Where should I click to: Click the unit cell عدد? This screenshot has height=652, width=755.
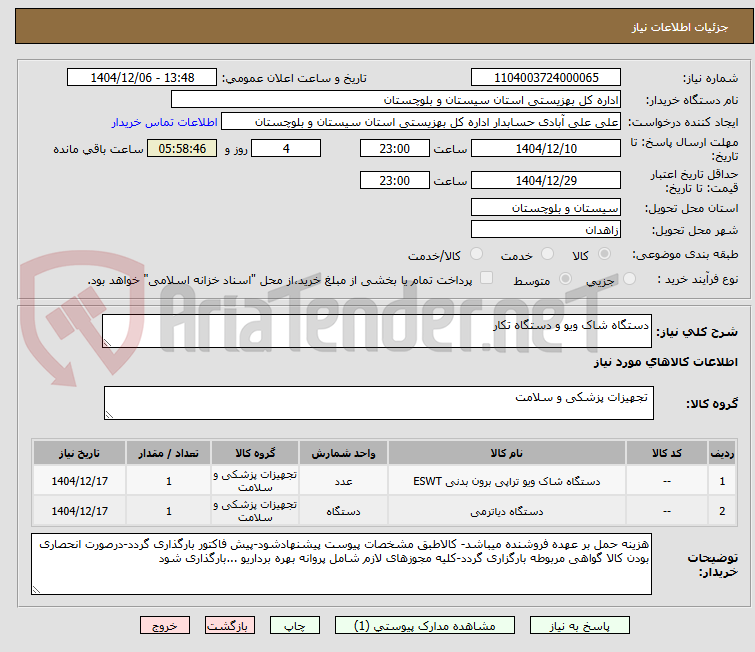click(x=343, y=481)
